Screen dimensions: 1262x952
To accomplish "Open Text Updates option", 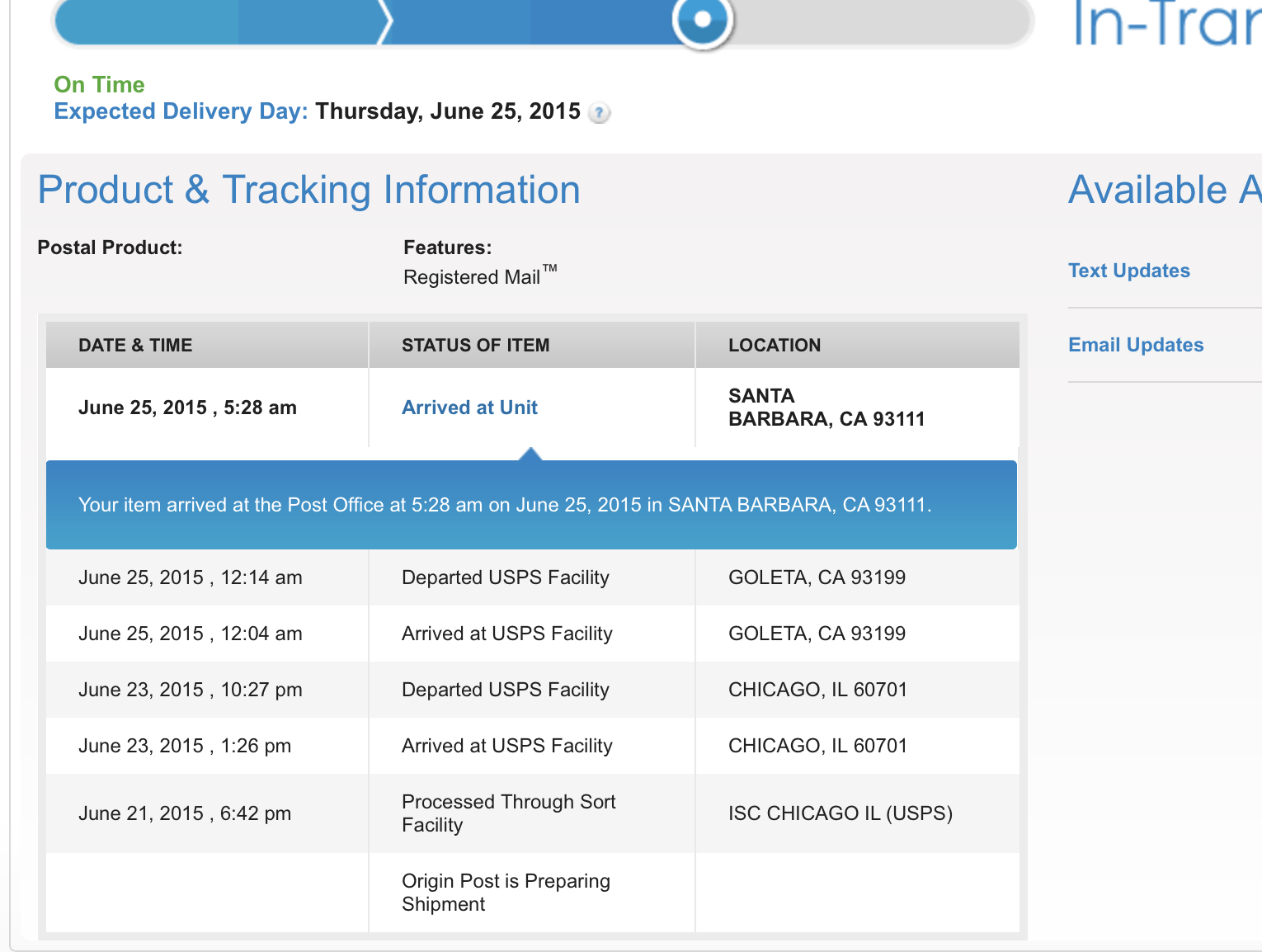I will click(x=1128, y=271).
